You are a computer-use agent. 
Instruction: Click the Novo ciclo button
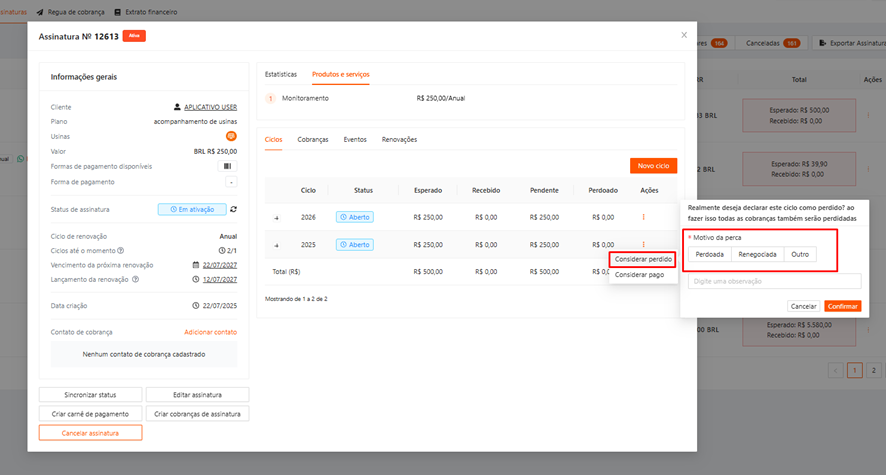click(653, 165)
